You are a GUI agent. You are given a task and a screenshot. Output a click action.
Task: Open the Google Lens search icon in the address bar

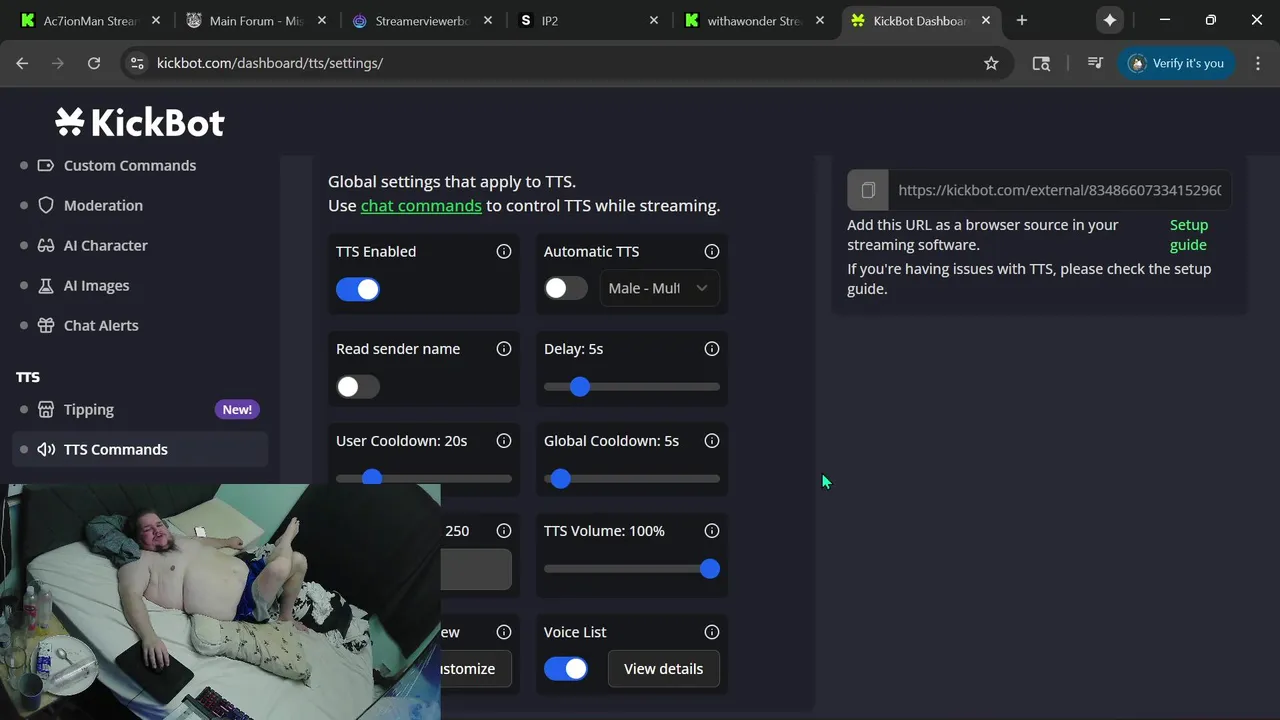(x=1041, y=63)
